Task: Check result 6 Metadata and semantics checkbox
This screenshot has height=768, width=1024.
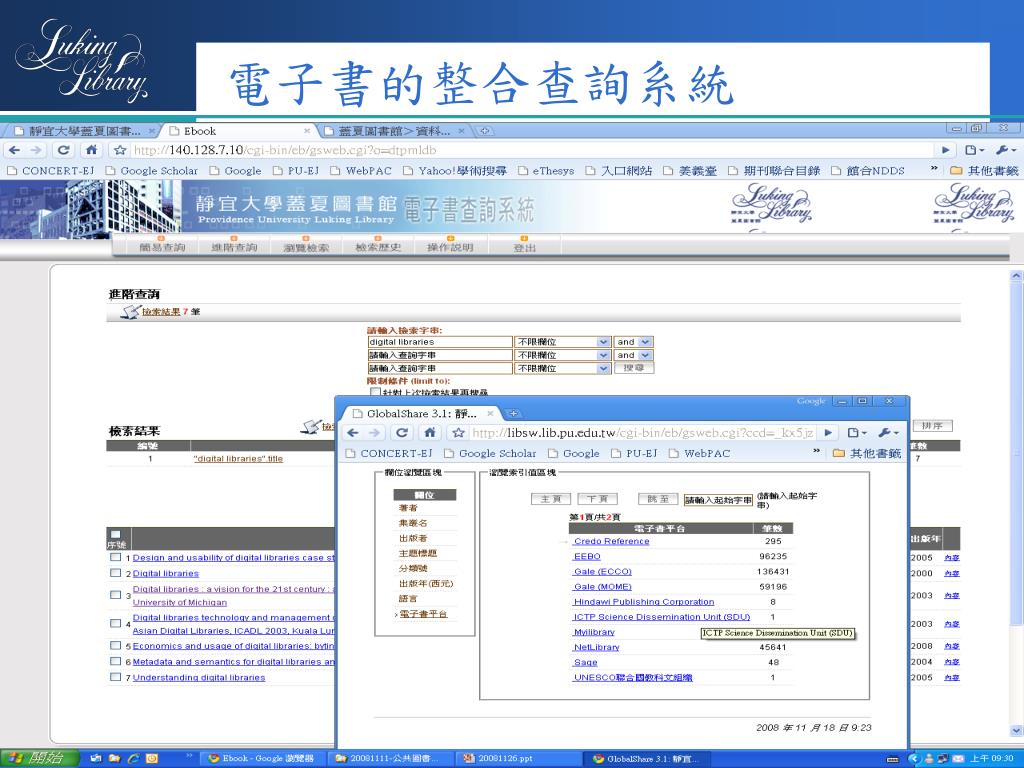Action: [116, 661]
